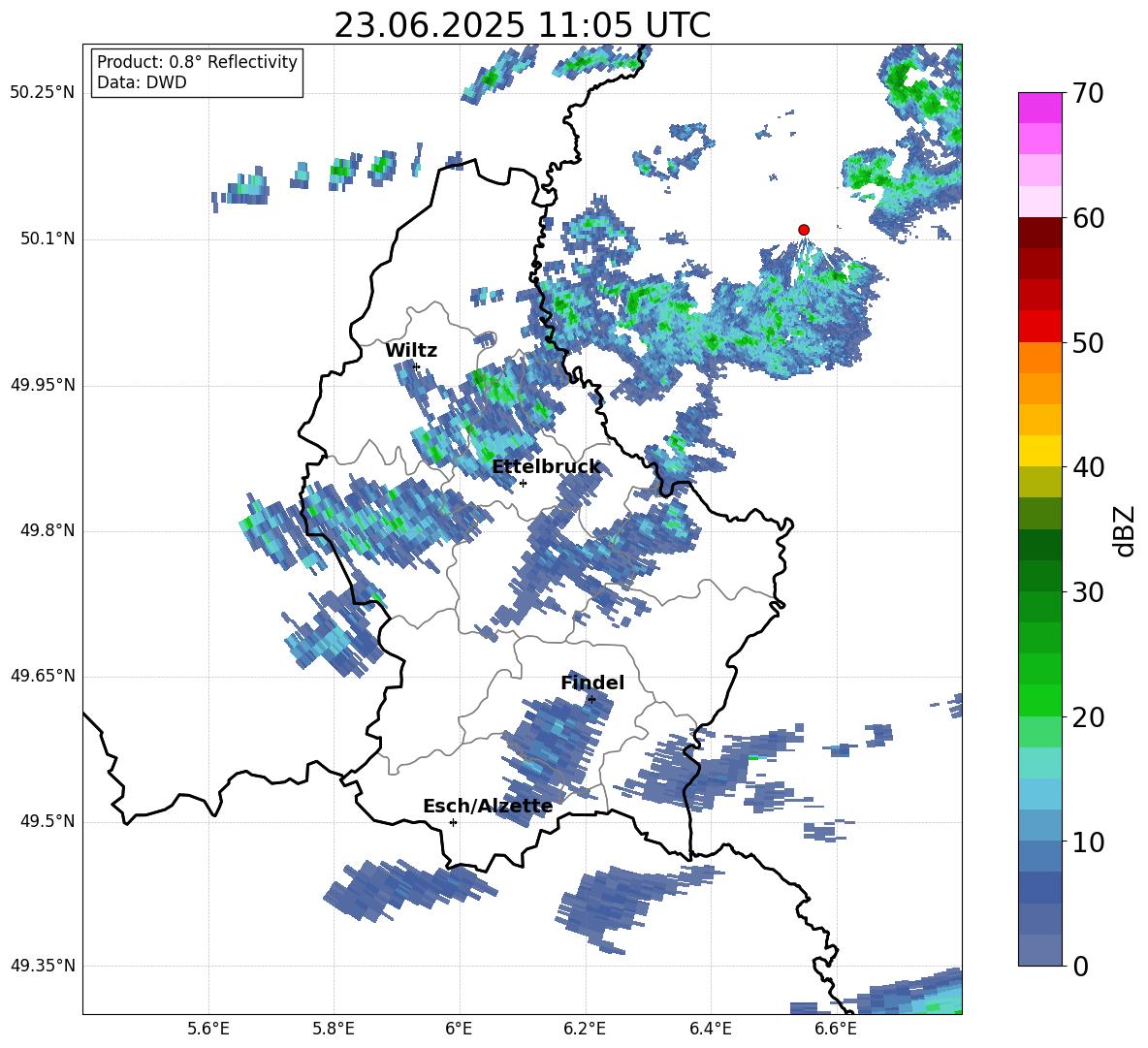Viewport: 1148px width, 1048px height.
Task: Click 'Product: 0.8° Reflectivity' text
Action: 197,62
